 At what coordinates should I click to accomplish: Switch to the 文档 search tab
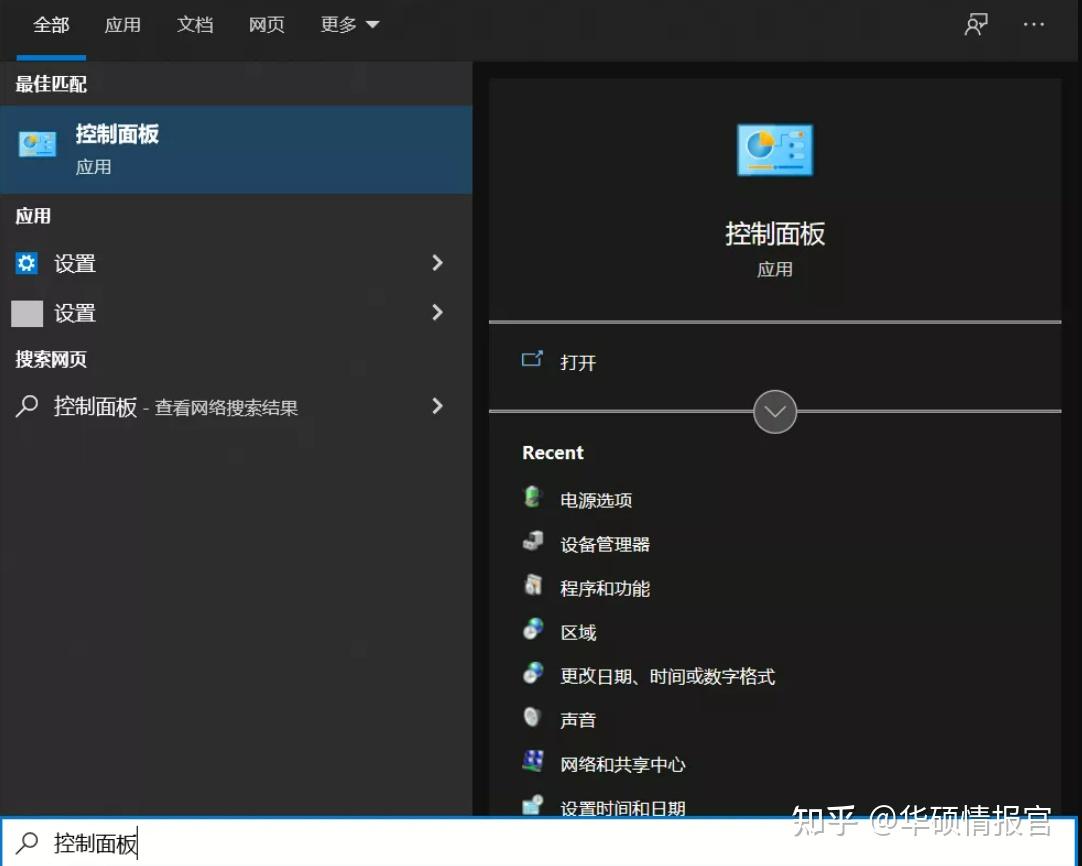[x=195, y=24]
